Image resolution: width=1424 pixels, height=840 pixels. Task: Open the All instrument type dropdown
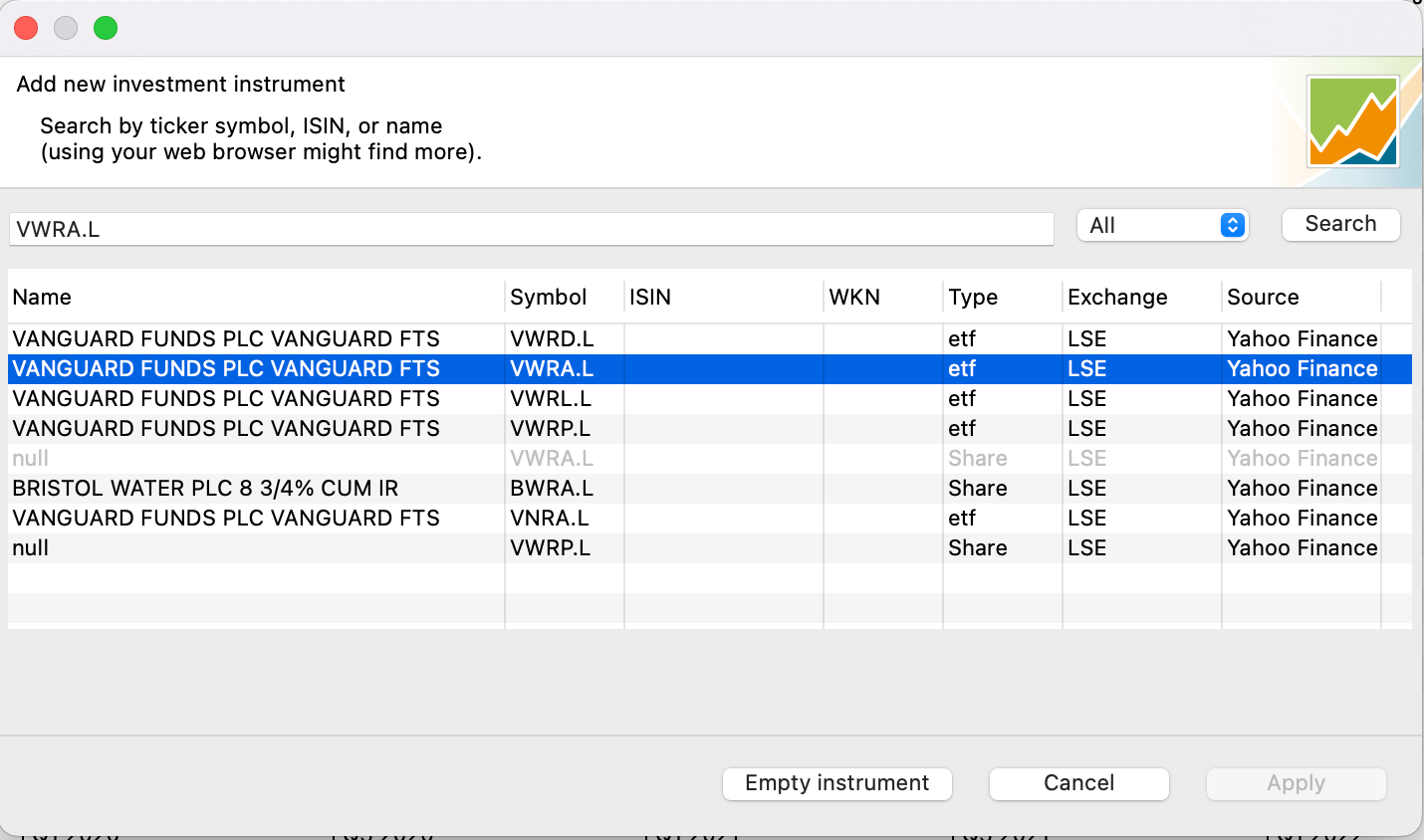[1162, 225]
